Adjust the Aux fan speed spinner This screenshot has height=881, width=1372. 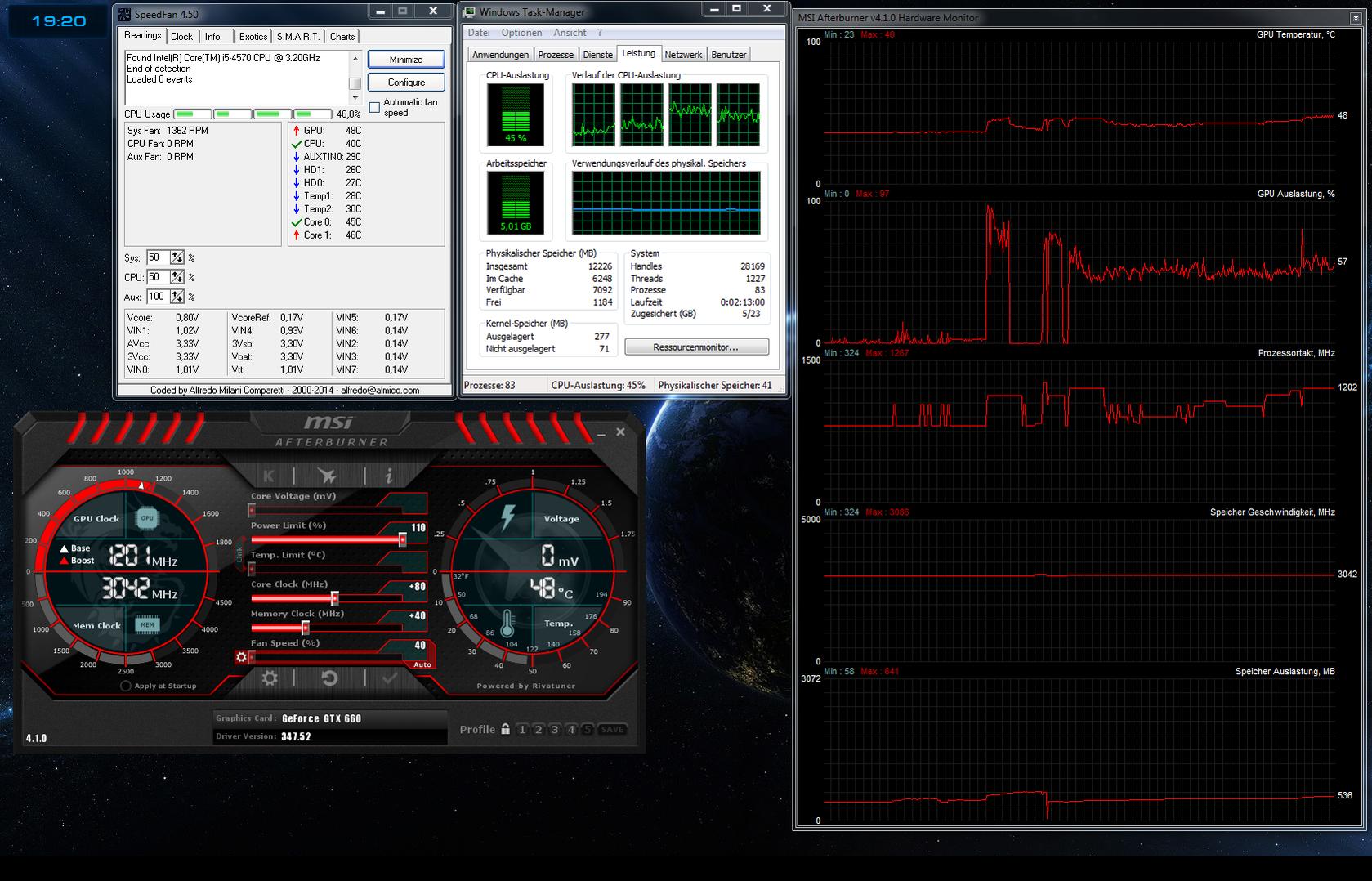[177, 297]
